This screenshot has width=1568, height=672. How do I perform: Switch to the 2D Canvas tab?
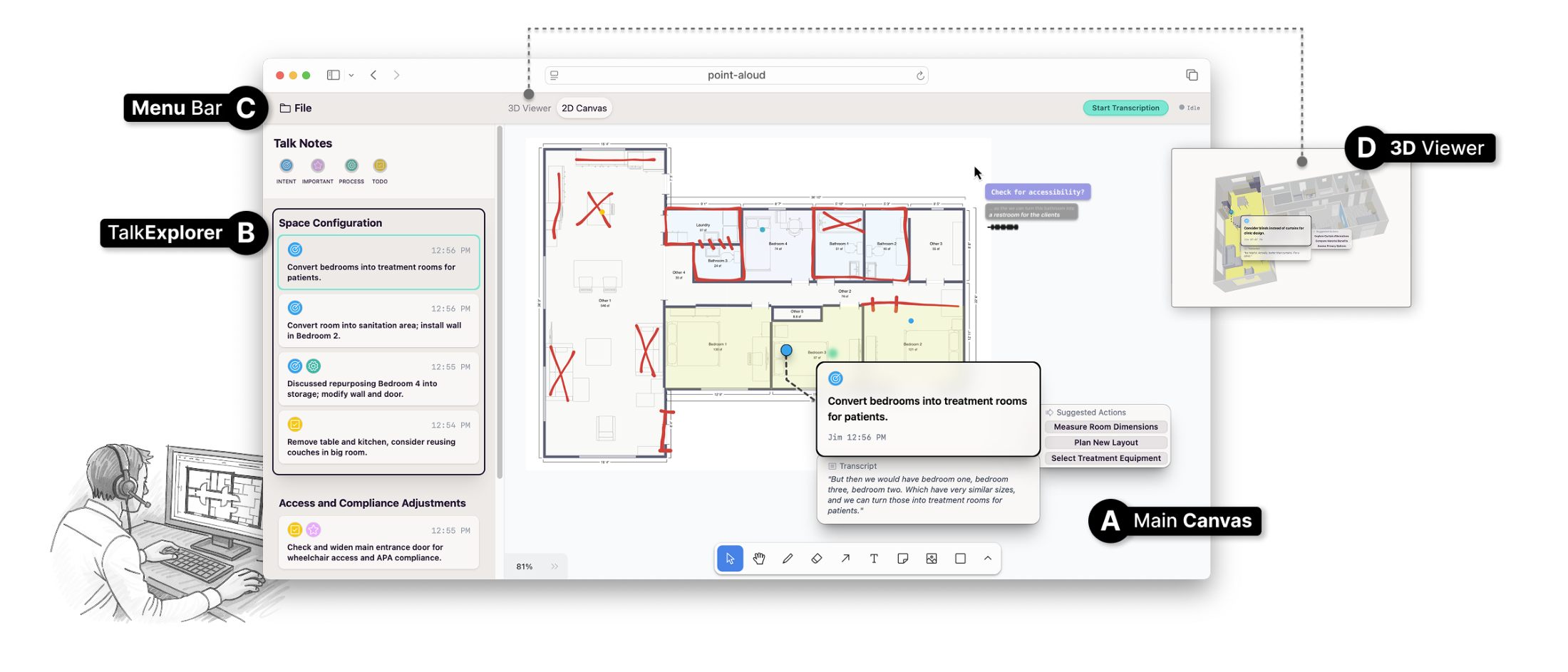[584, 108]
